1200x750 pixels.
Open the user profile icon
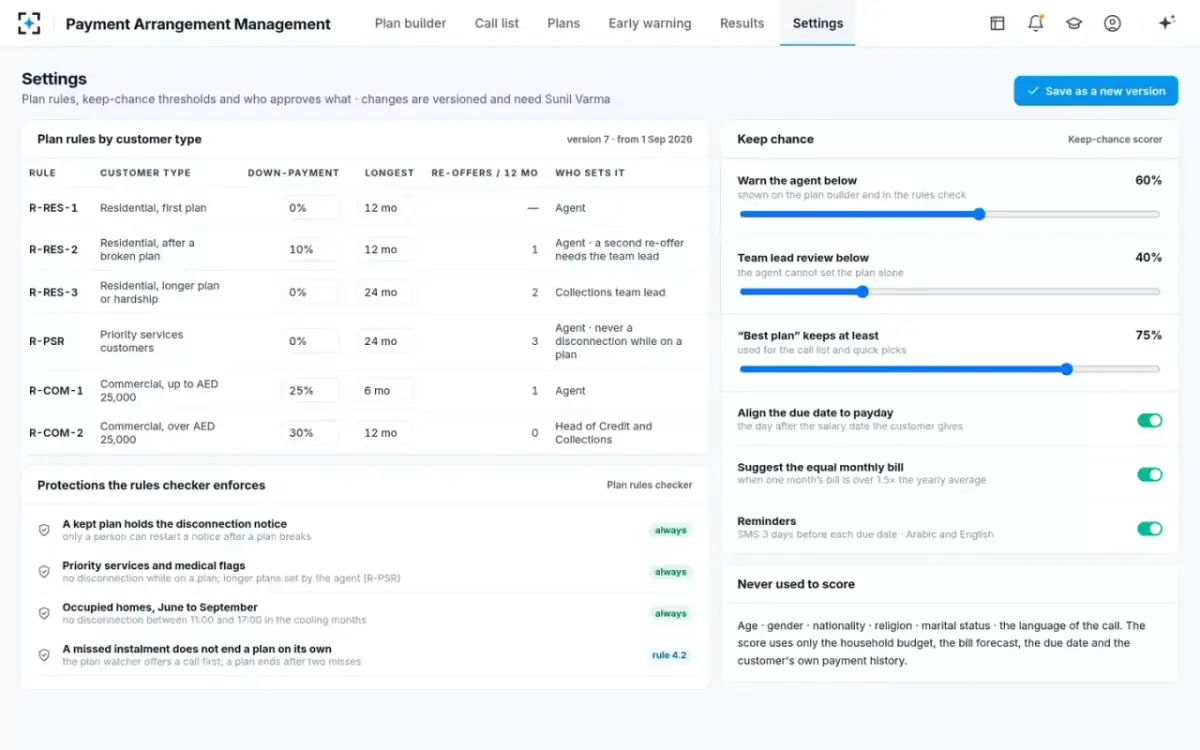(1112, 23)
